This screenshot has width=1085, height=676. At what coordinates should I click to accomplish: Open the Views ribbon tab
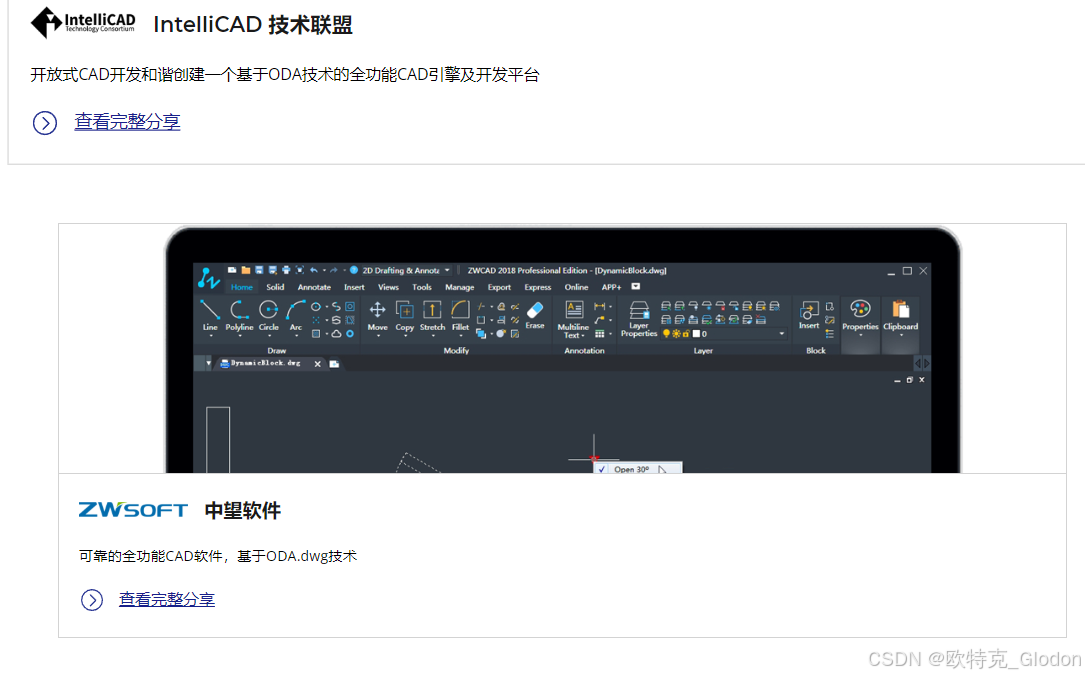388,287
